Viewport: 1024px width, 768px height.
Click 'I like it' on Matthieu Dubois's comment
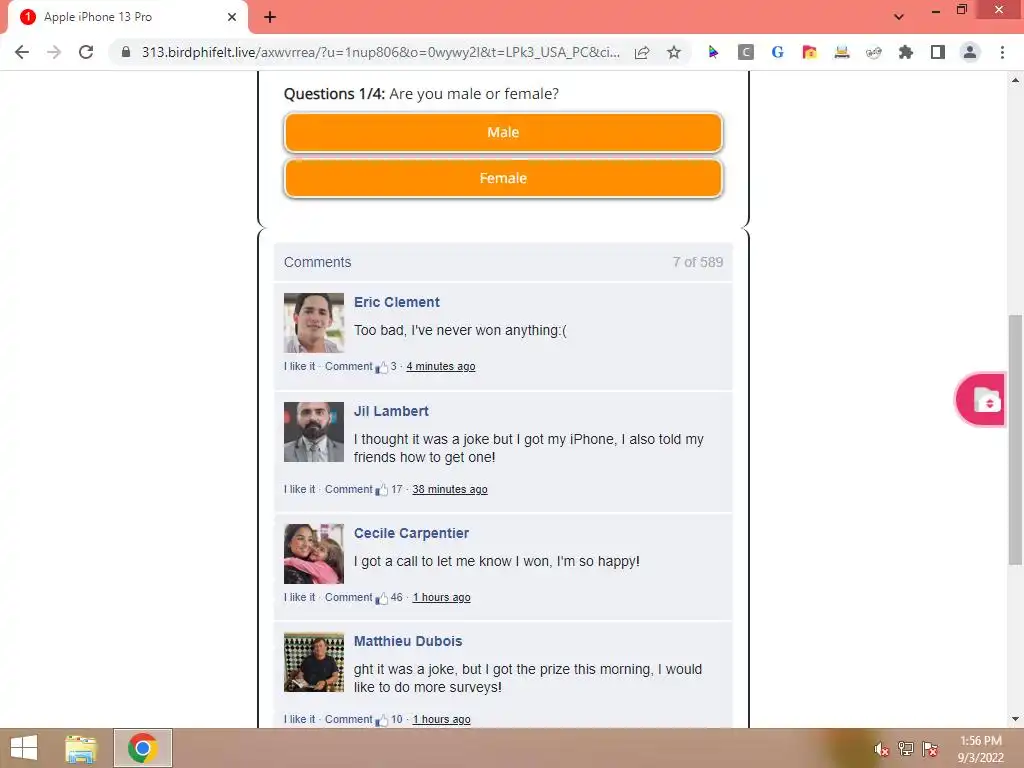(x=299, y=719)
